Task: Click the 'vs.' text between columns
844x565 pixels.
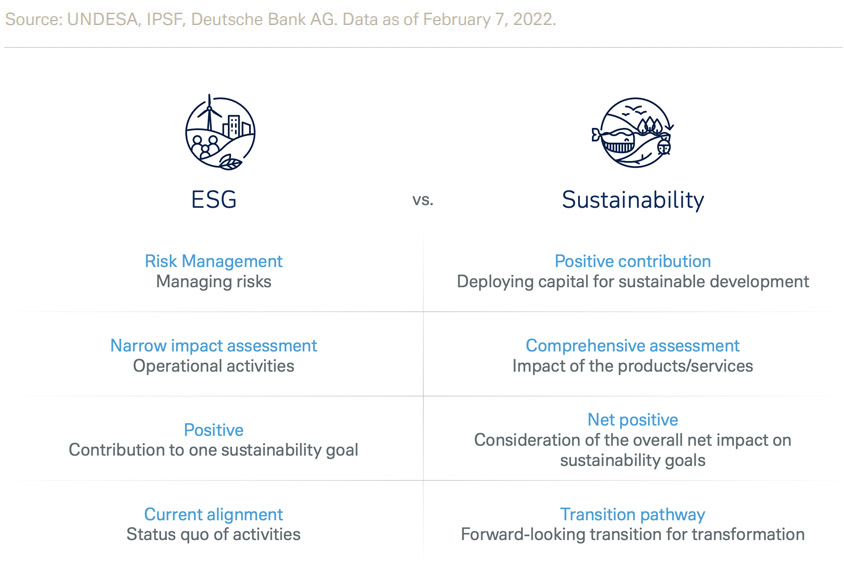Action: click(x=423, y=200)
